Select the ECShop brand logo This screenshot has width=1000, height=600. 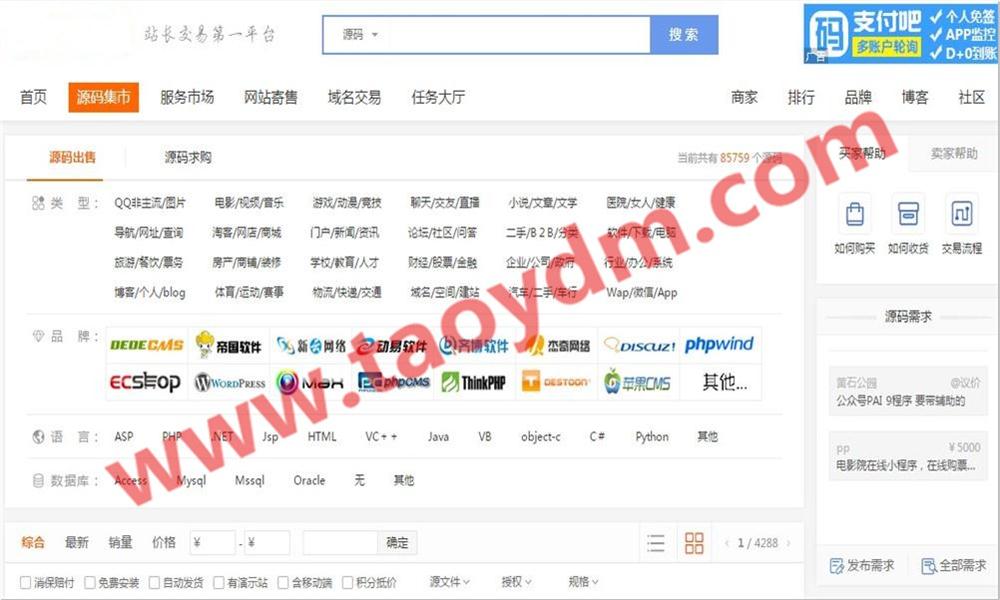click(147, 382)
